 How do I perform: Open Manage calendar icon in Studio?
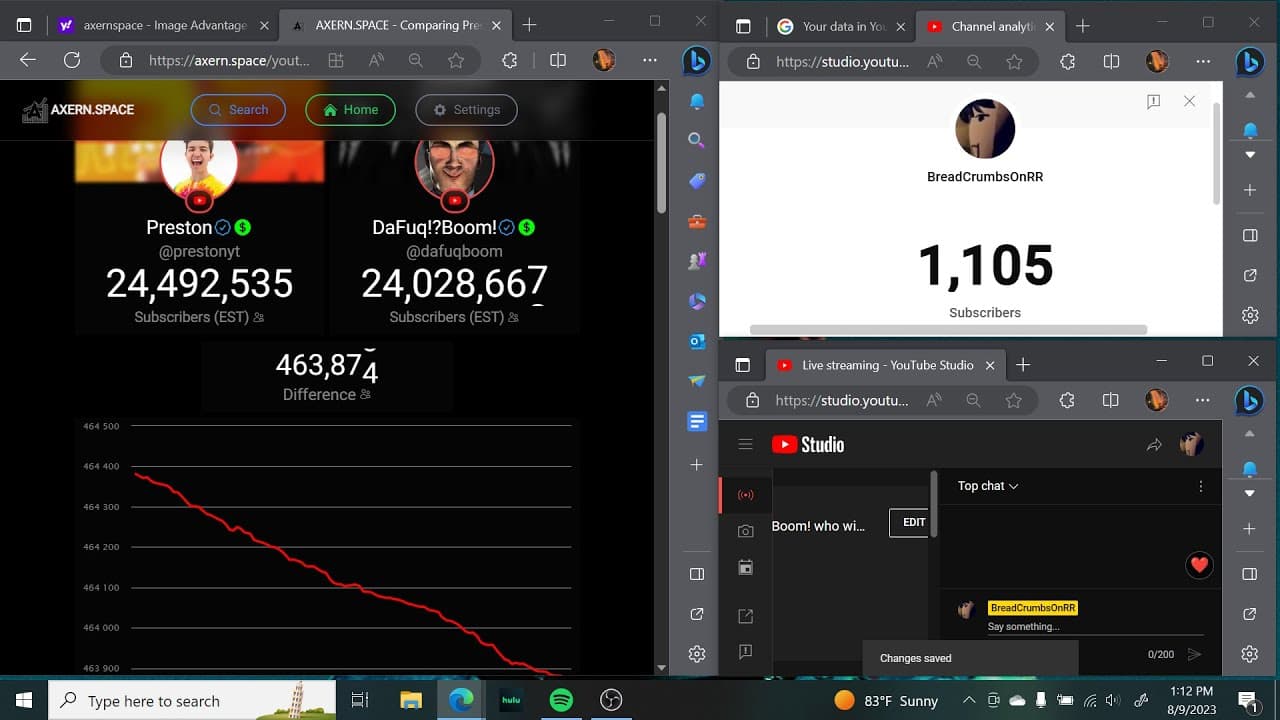click(x=745, y=567)
